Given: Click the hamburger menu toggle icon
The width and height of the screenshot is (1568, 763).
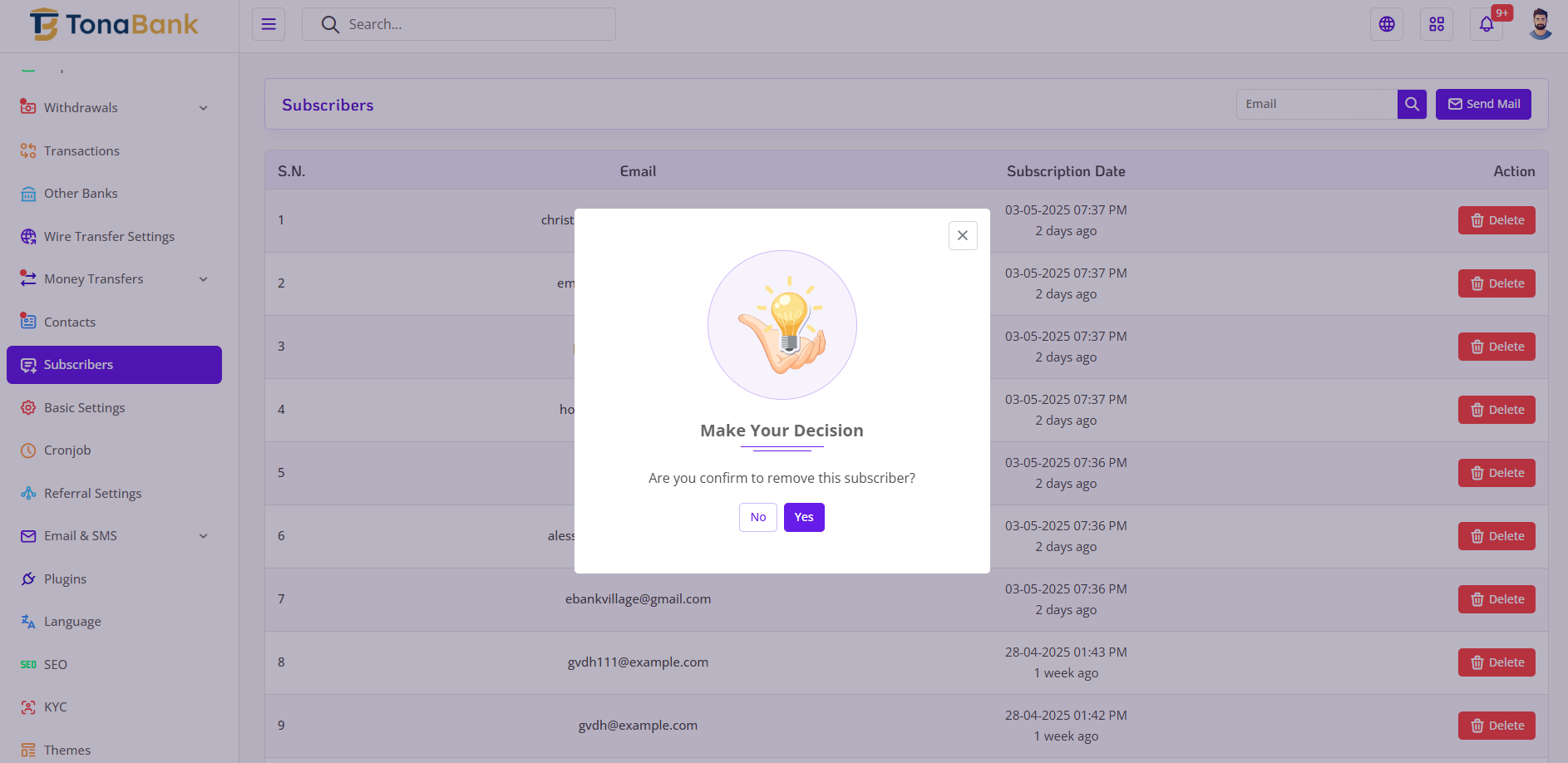Looking at the screenshot, I should pos(269,24).
